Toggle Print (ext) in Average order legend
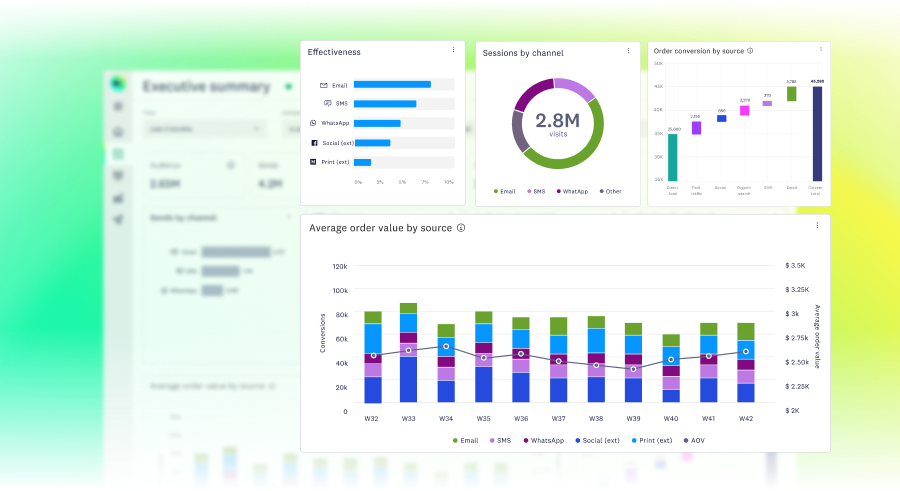Image resolution: width=900 pixels, height=491 pixels. (x=647, y=440)
